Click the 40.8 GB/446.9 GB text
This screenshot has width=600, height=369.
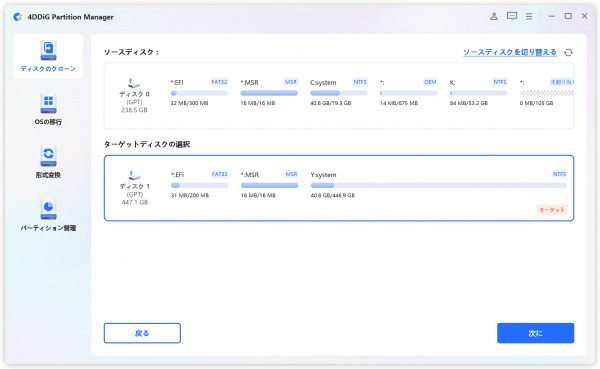point(333,195)
